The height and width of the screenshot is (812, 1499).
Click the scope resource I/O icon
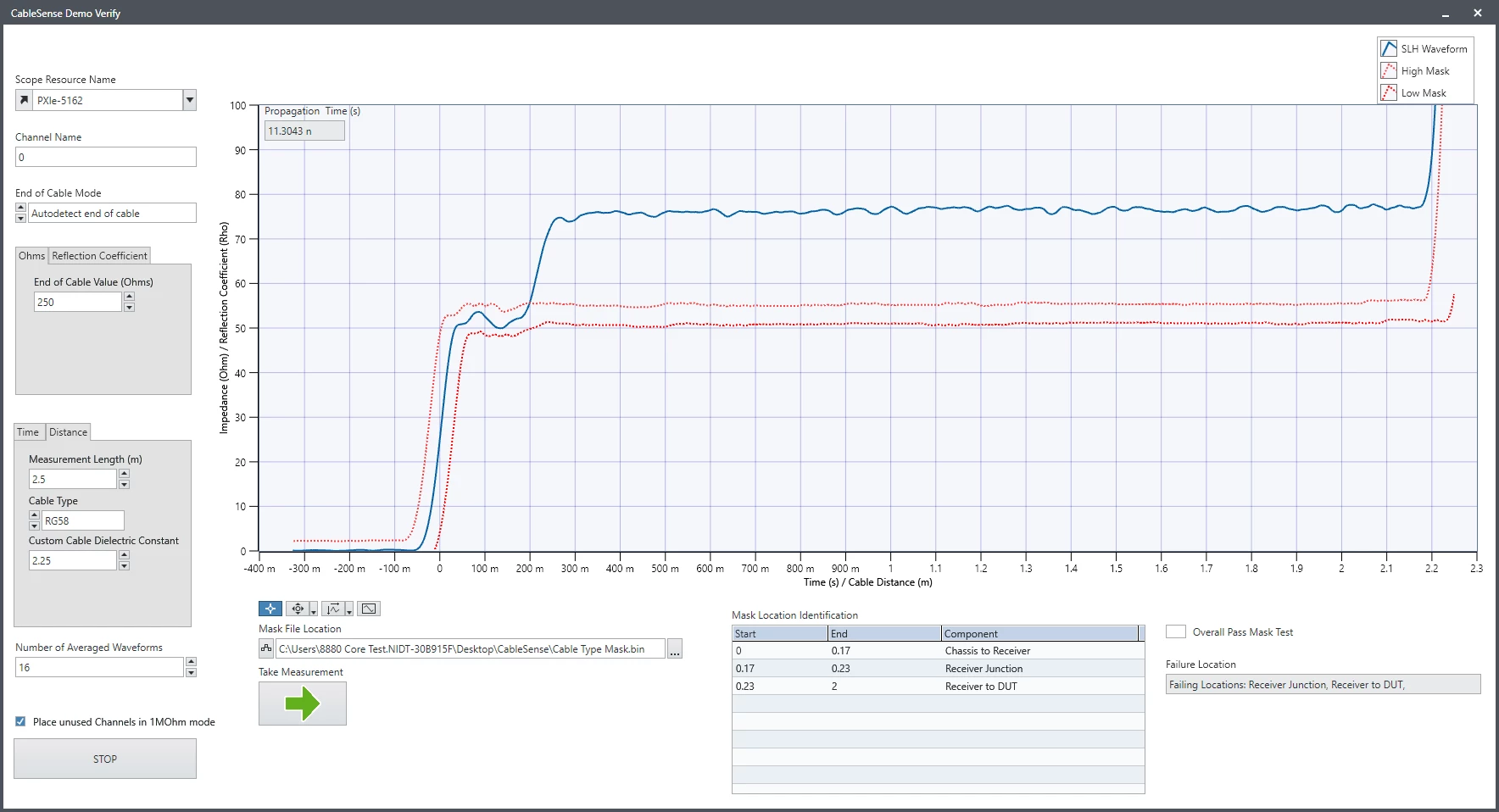click(25, 100)
